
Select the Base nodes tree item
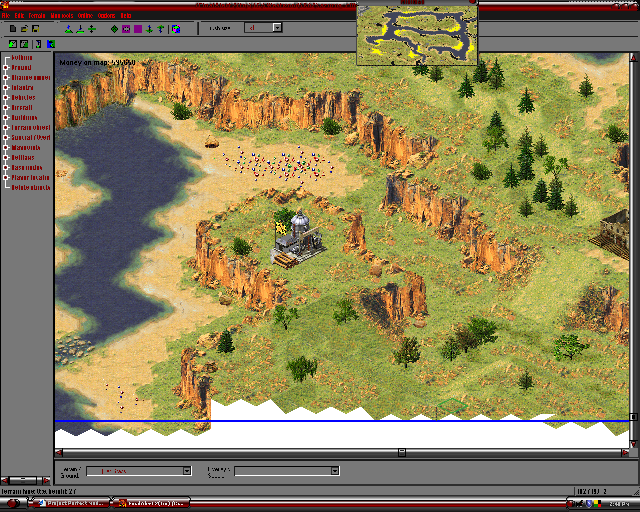(x=27, y=168)
